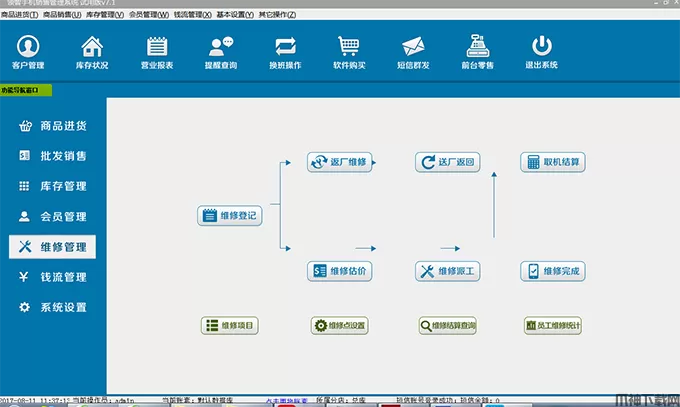
Task: Click the blue link in the status bar
Action: tap(287, 400)
